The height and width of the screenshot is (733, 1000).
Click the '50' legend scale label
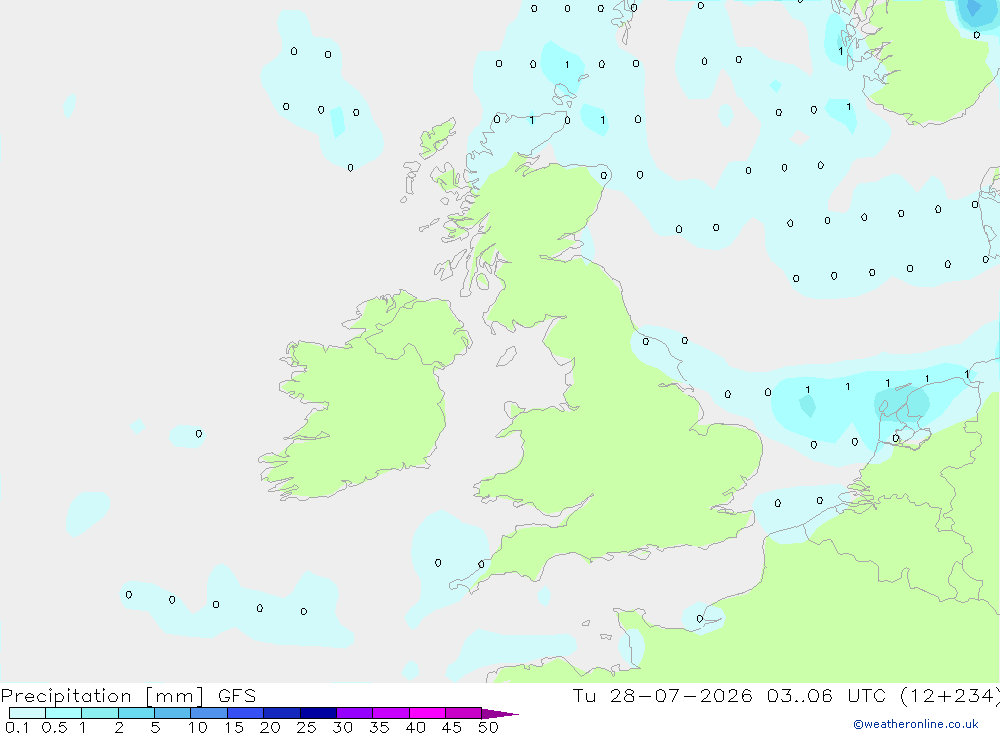point(488,727)
